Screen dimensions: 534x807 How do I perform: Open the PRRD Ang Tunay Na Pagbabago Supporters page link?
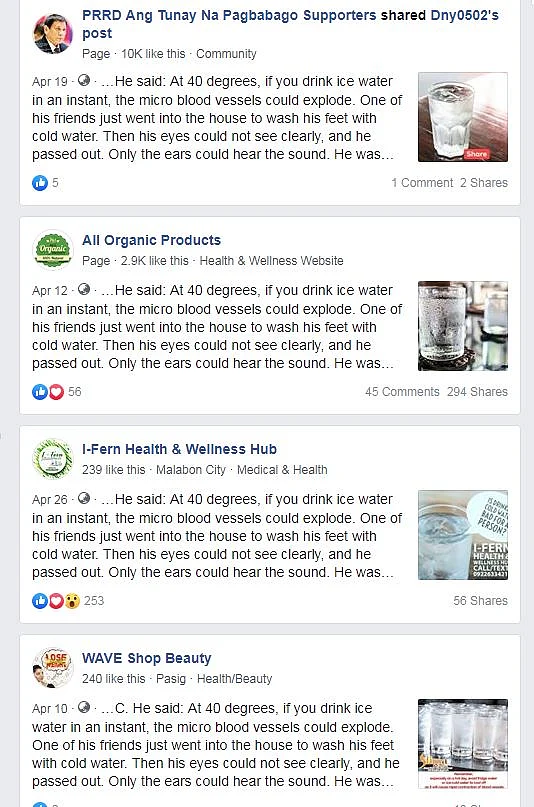[x=229, y=15]
